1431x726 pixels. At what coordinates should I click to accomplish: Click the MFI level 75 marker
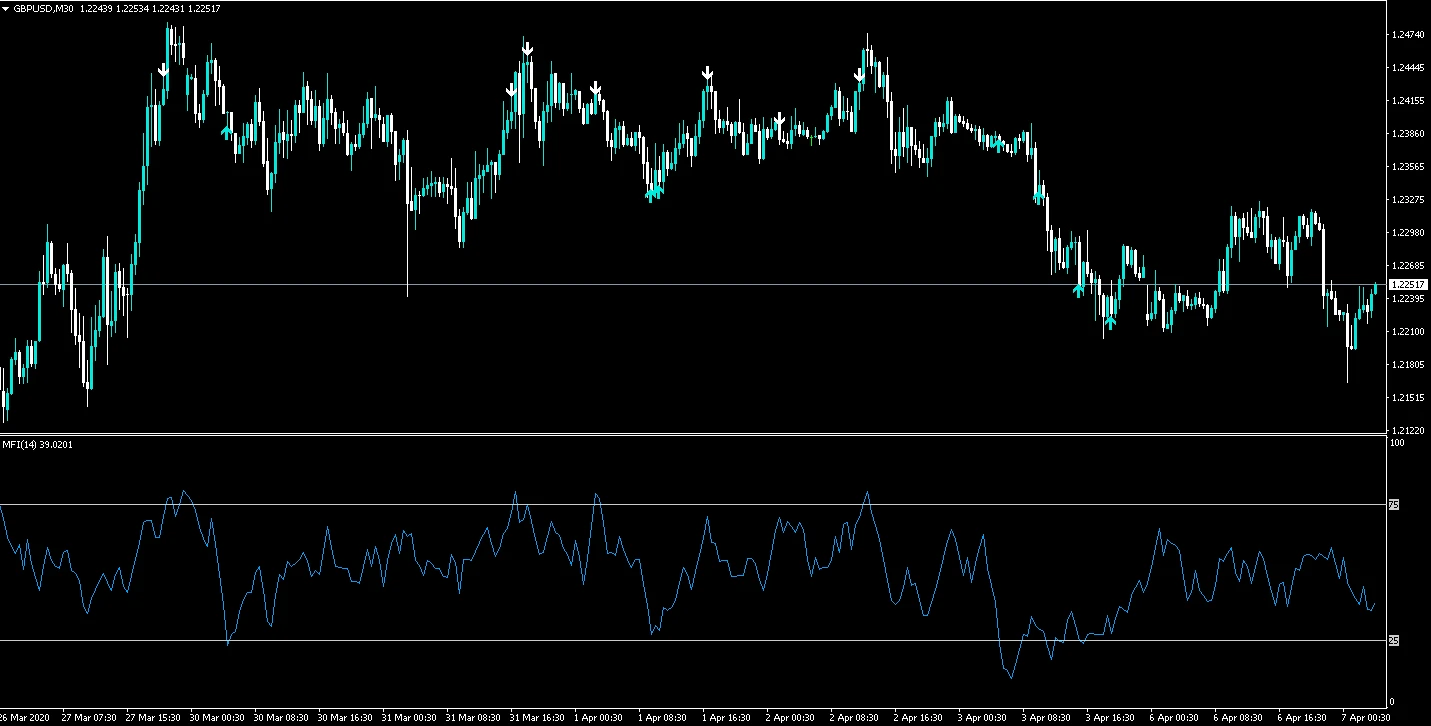point(1394,505)
